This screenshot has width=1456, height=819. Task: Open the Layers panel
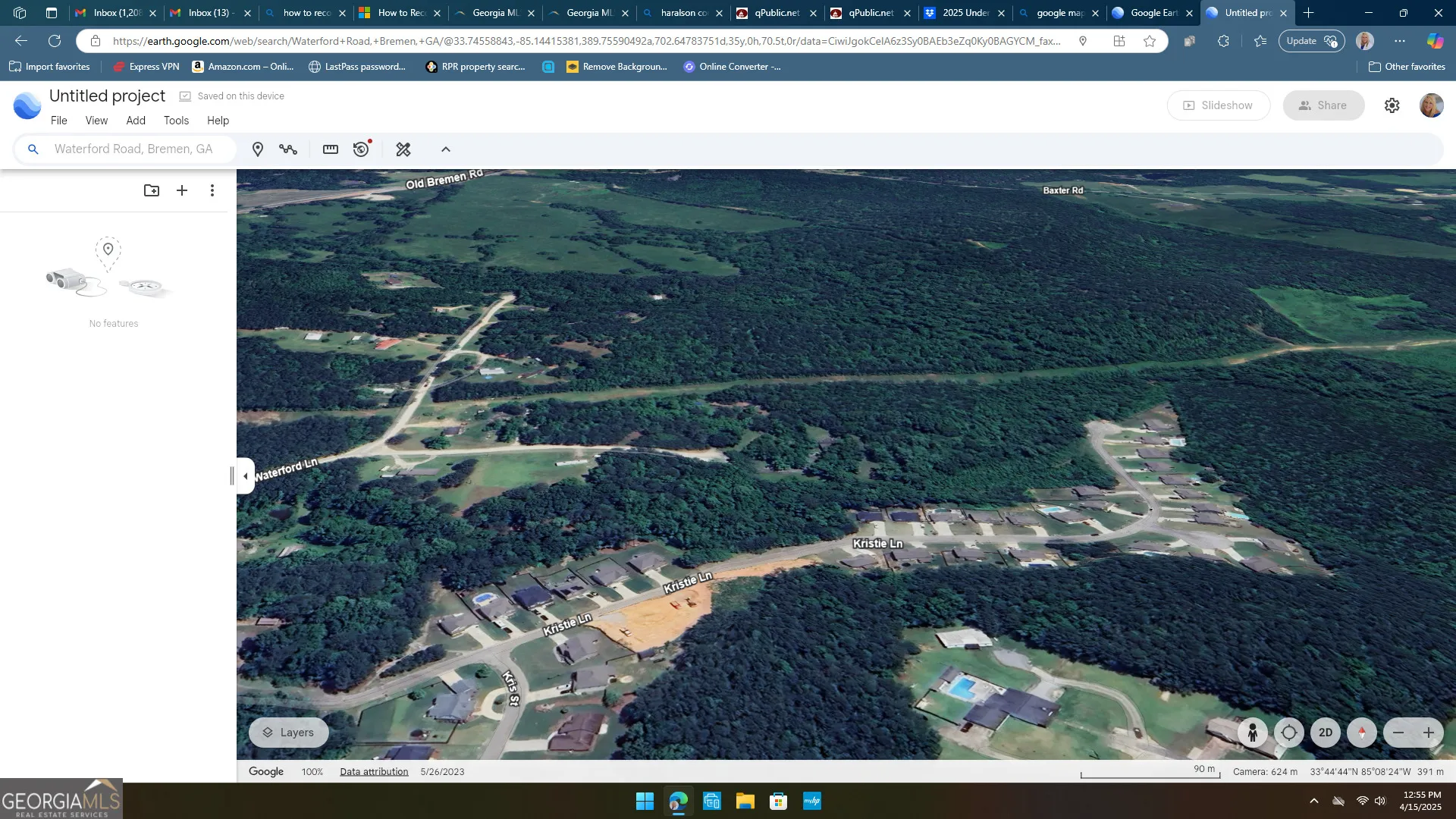pyautogui.click(x=288, y=733)
